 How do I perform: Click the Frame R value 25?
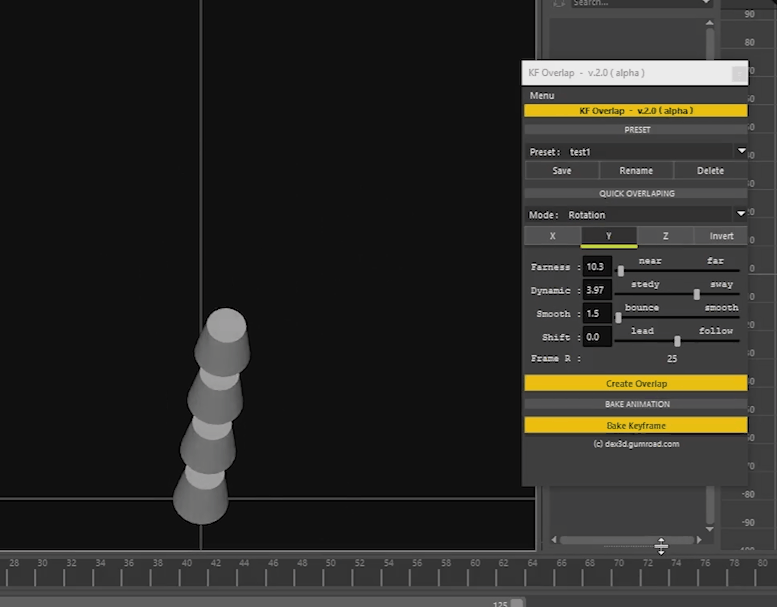click(x=672, y=359)
